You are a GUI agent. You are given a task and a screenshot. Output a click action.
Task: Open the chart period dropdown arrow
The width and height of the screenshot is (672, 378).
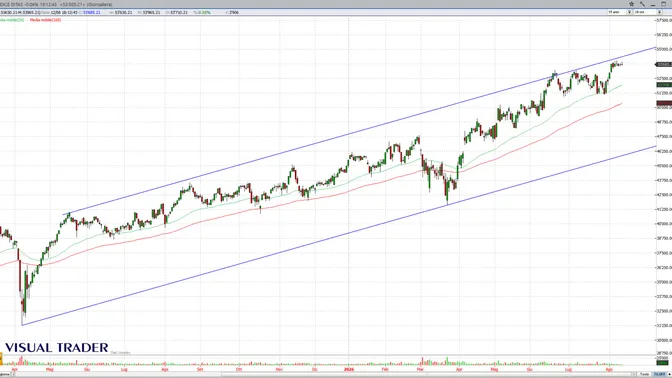[629, 12]
